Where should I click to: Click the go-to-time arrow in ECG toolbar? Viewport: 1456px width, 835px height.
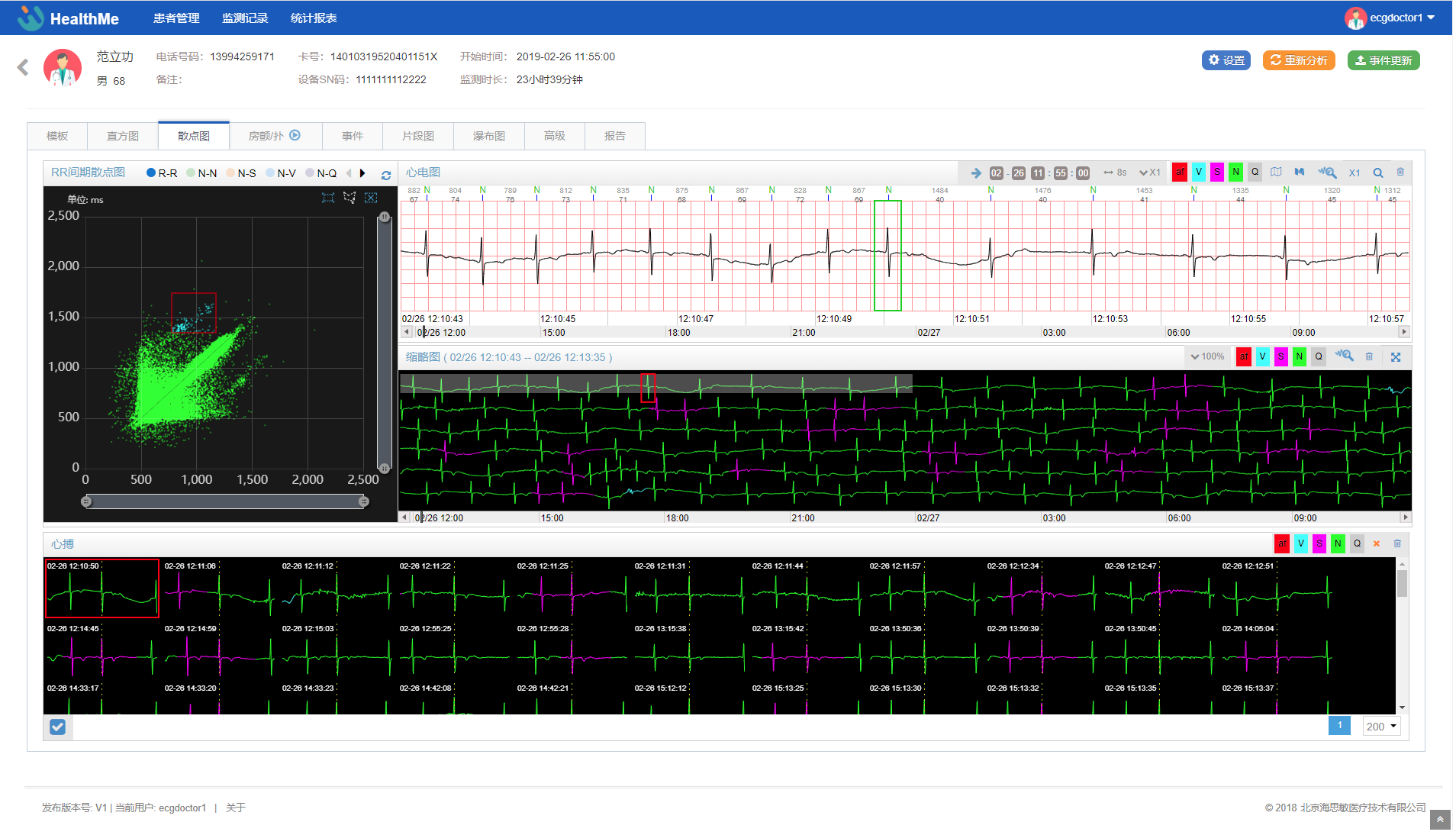pos(976,172)
